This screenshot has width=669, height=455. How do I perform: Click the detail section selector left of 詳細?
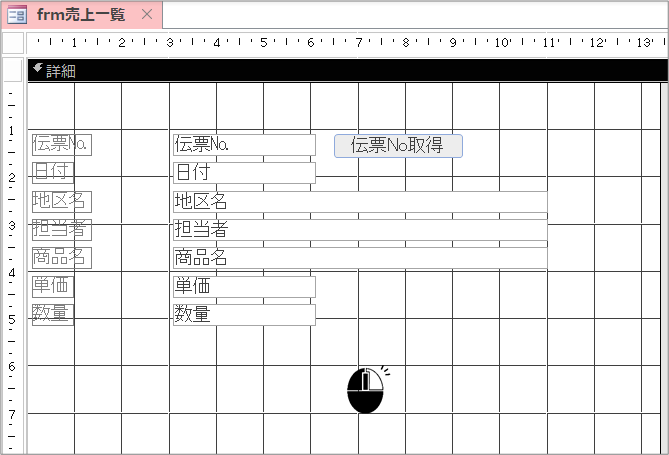pyautogui.click(x=13, y=70)
